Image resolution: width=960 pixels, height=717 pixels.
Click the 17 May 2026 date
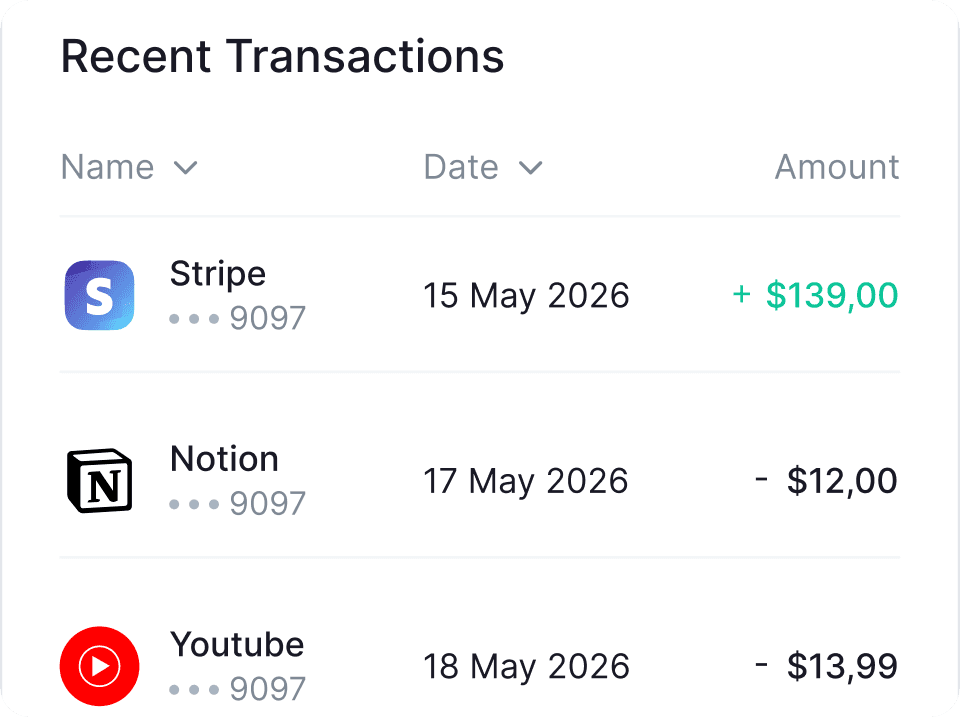coord(526,481)
